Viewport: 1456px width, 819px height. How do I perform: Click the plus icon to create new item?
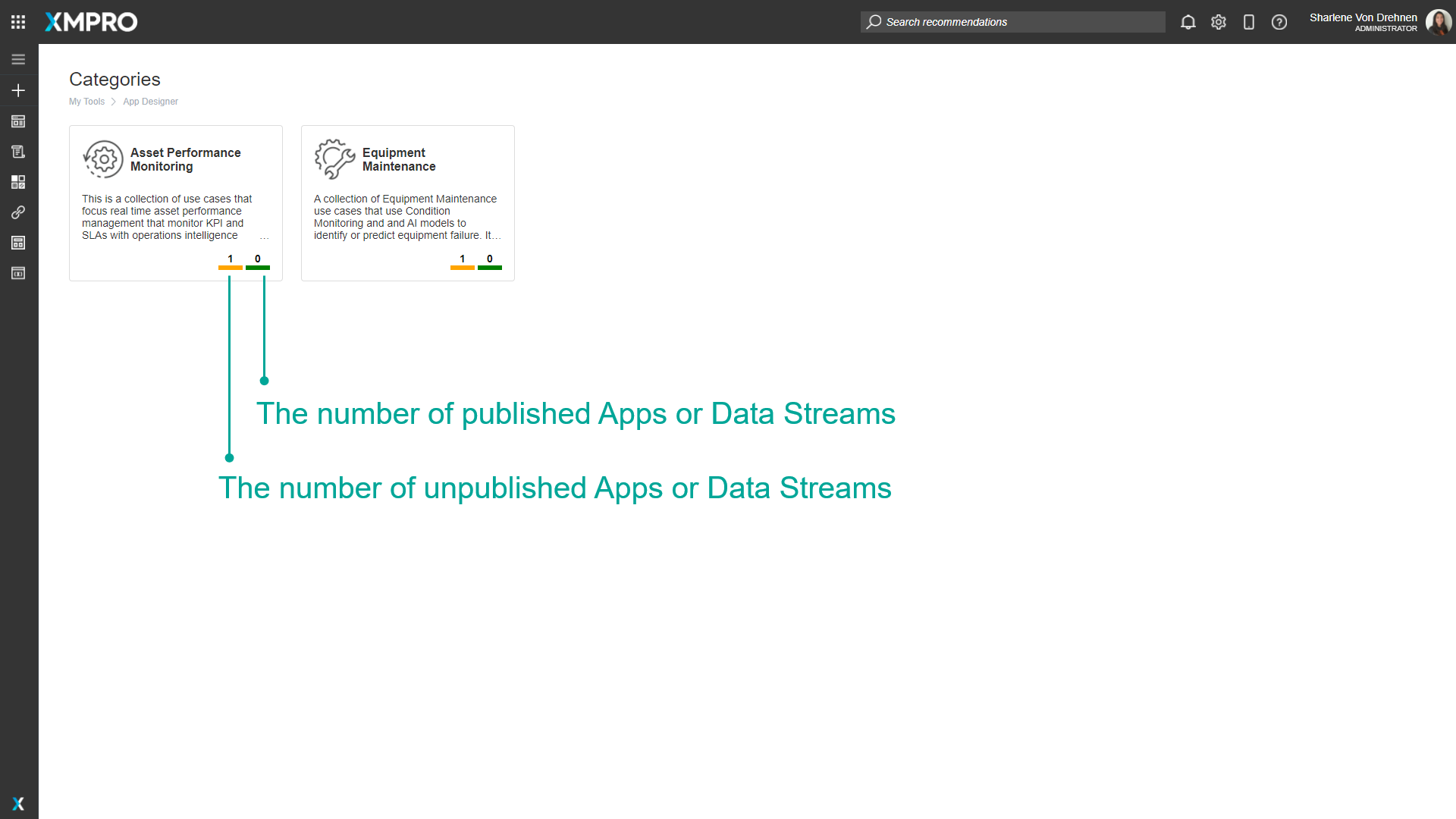pos(18,89)
